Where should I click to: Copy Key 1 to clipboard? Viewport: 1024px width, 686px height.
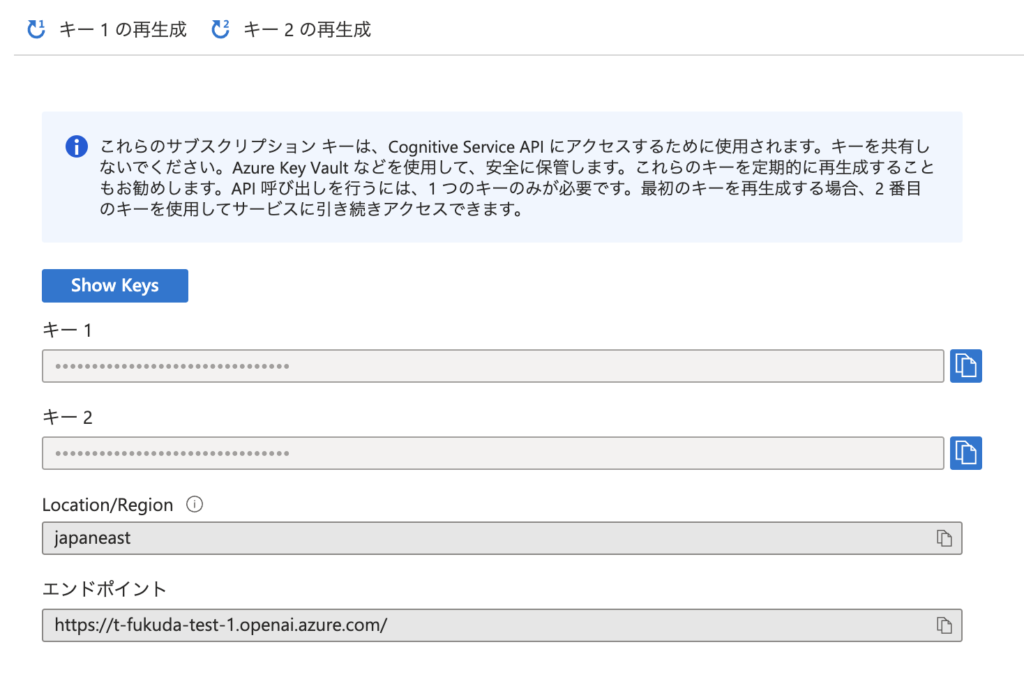click(x=965, y=366)
